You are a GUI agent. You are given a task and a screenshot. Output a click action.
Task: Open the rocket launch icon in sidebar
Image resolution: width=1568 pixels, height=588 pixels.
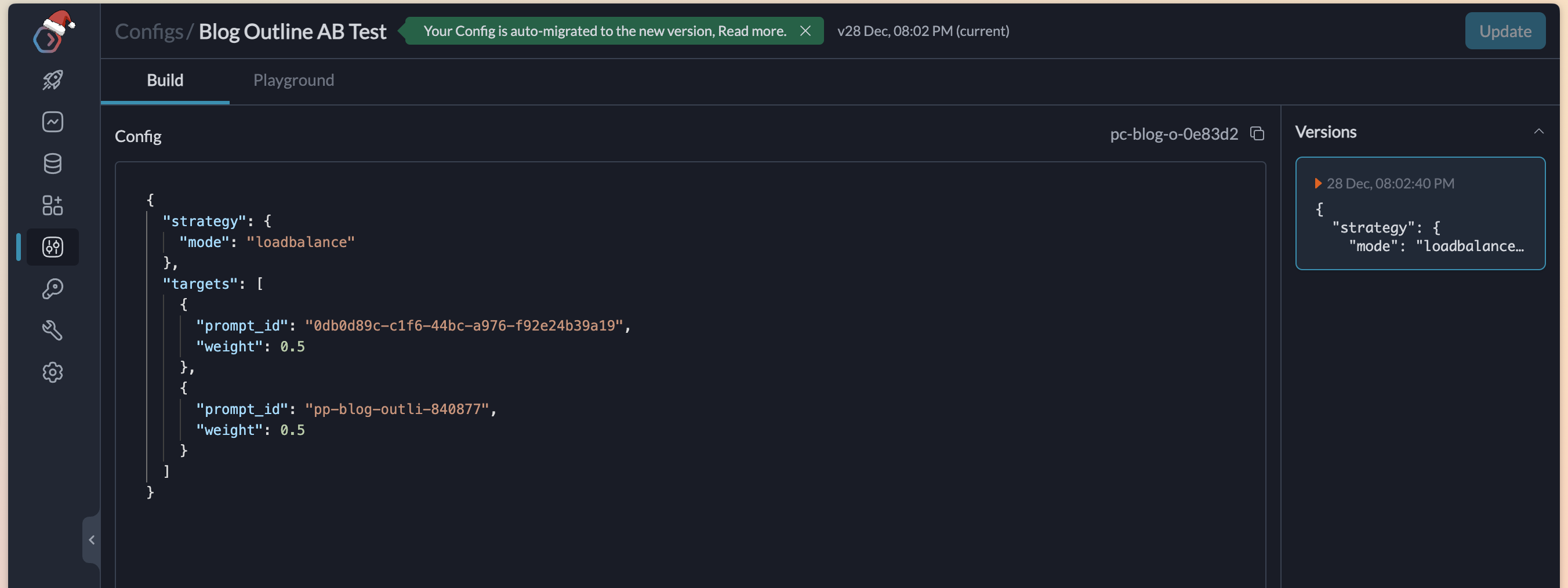(52, 80)
